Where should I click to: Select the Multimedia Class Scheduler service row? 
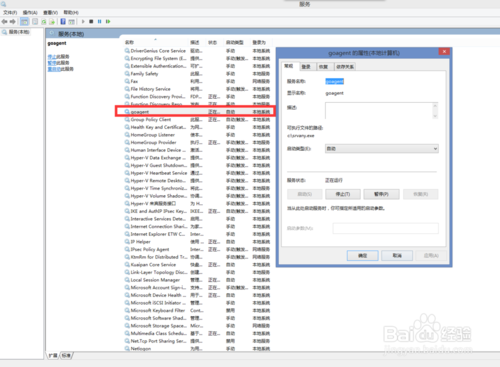(x=197, y=334)
